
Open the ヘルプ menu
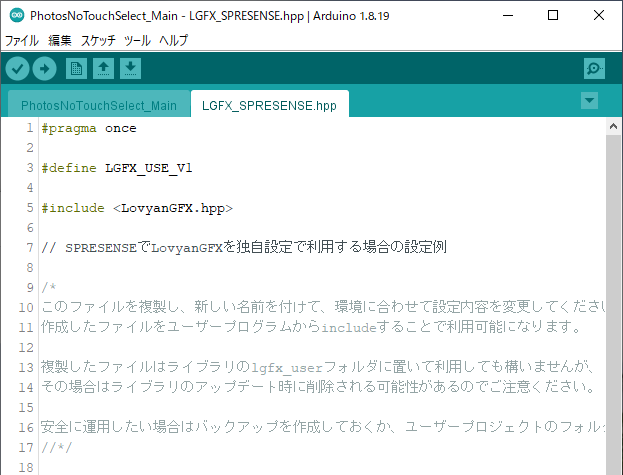(x=173, y=41)
